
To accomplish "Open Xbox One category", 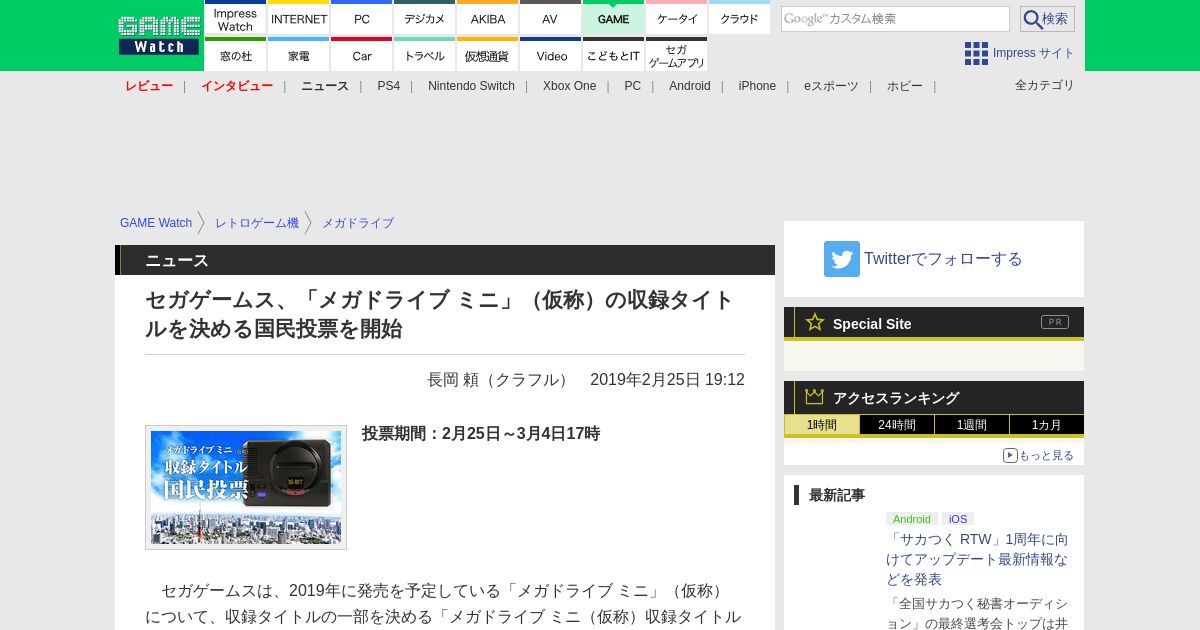I will click(x=569, y=86).
